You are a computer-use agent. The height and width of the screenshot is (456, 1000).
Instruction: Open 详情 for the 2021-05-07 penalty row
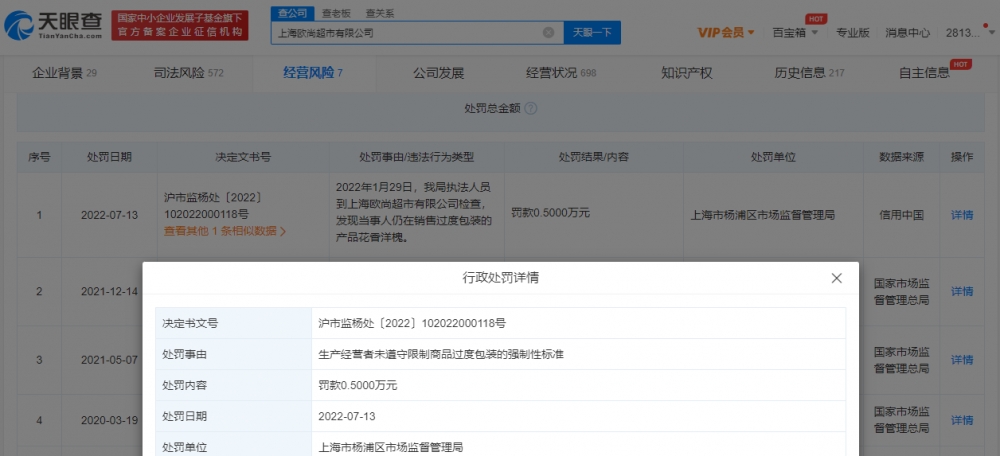tap(962, 360)
